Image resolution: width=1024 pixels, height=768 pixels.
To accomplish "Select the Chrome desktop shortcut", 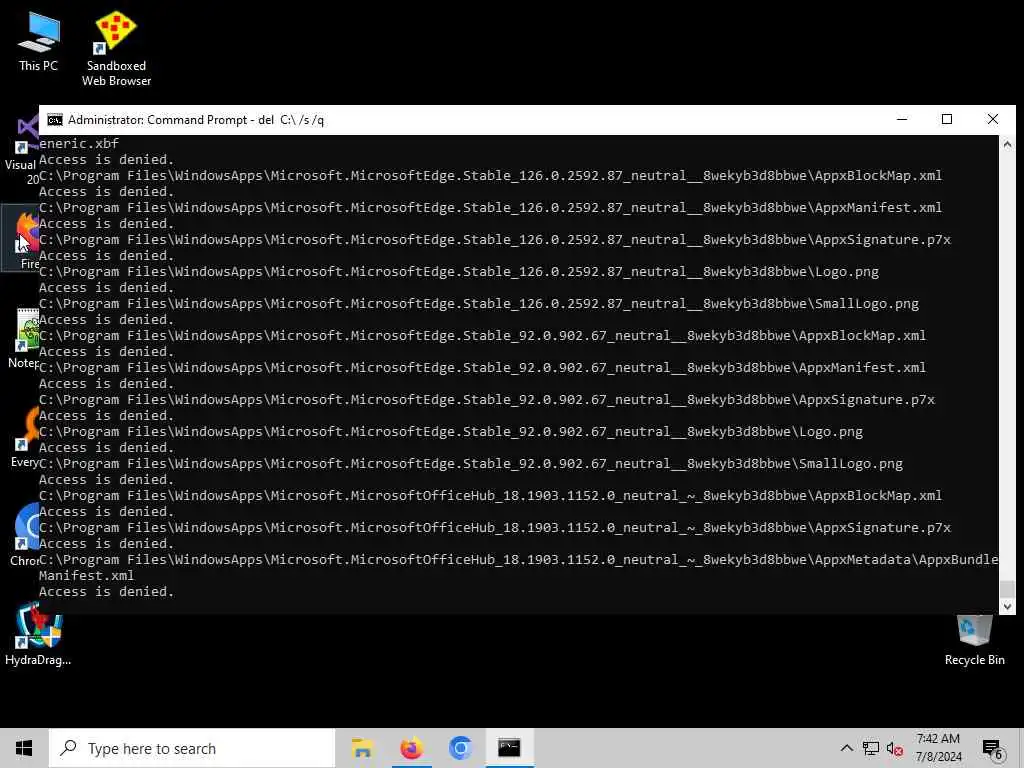I will pos(25,534).
